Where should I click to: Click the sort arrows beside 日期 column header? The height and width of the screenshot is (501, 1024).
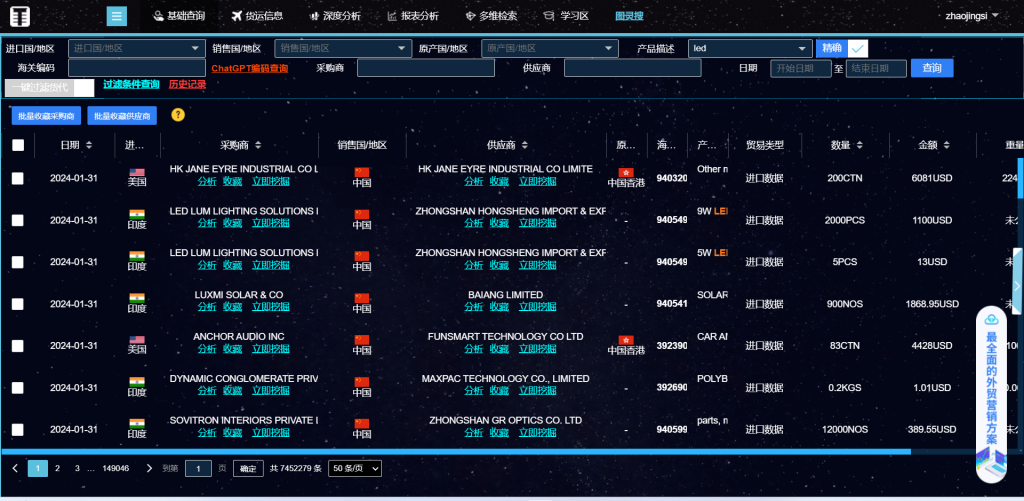coord(89,146)
